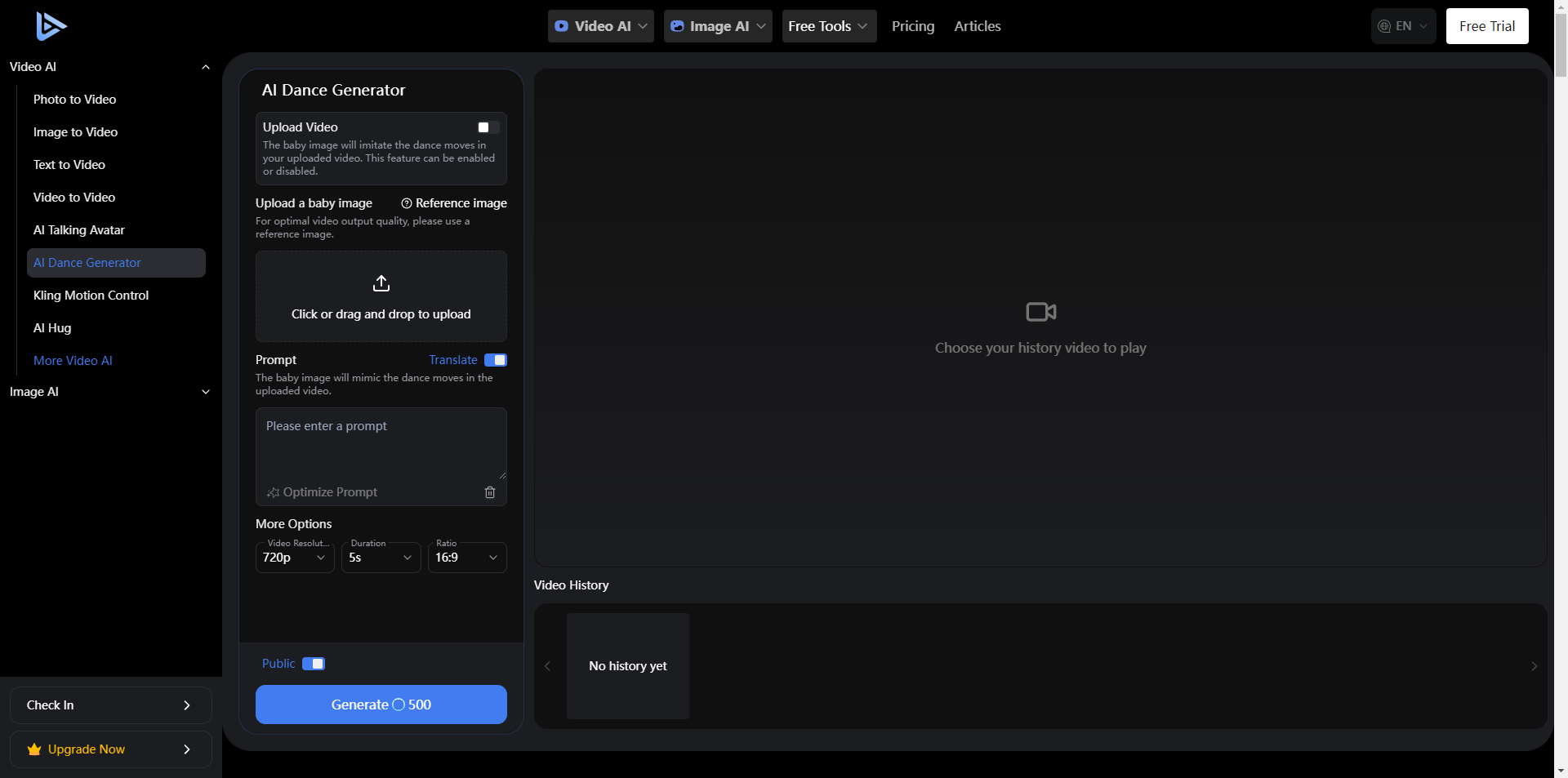The width and height of the screenshot is (1568, 778).
Task: Click the camera icon inside the Video AI nav button
Action: 561,25
